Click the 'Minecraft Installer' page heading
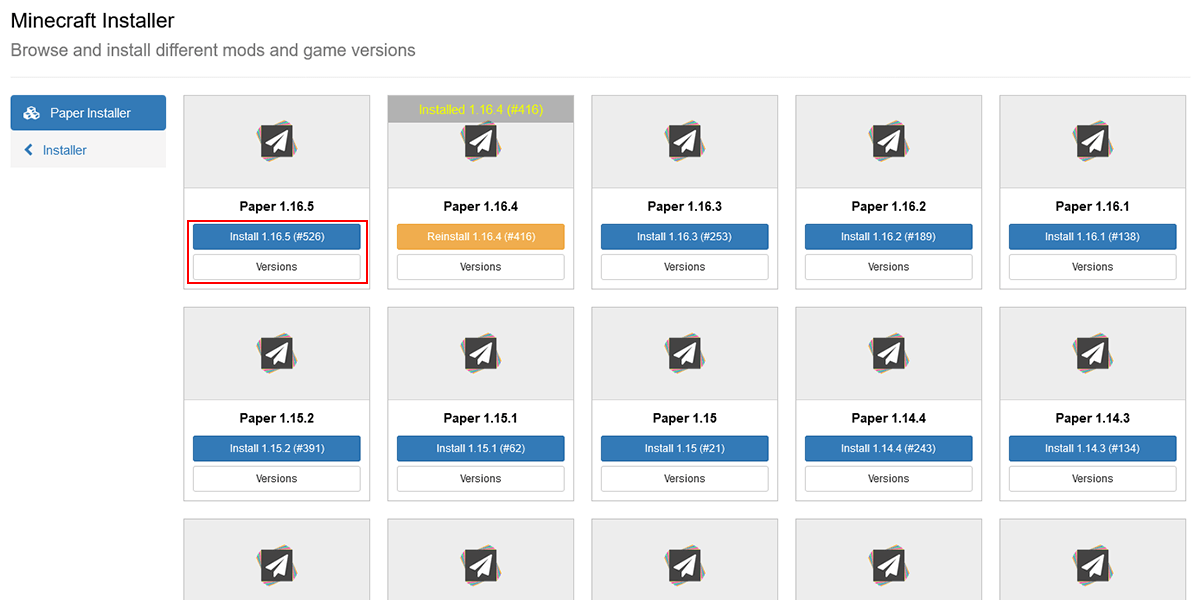The image size is (1200, 600). pyautogui.click(x=92, y=20)
